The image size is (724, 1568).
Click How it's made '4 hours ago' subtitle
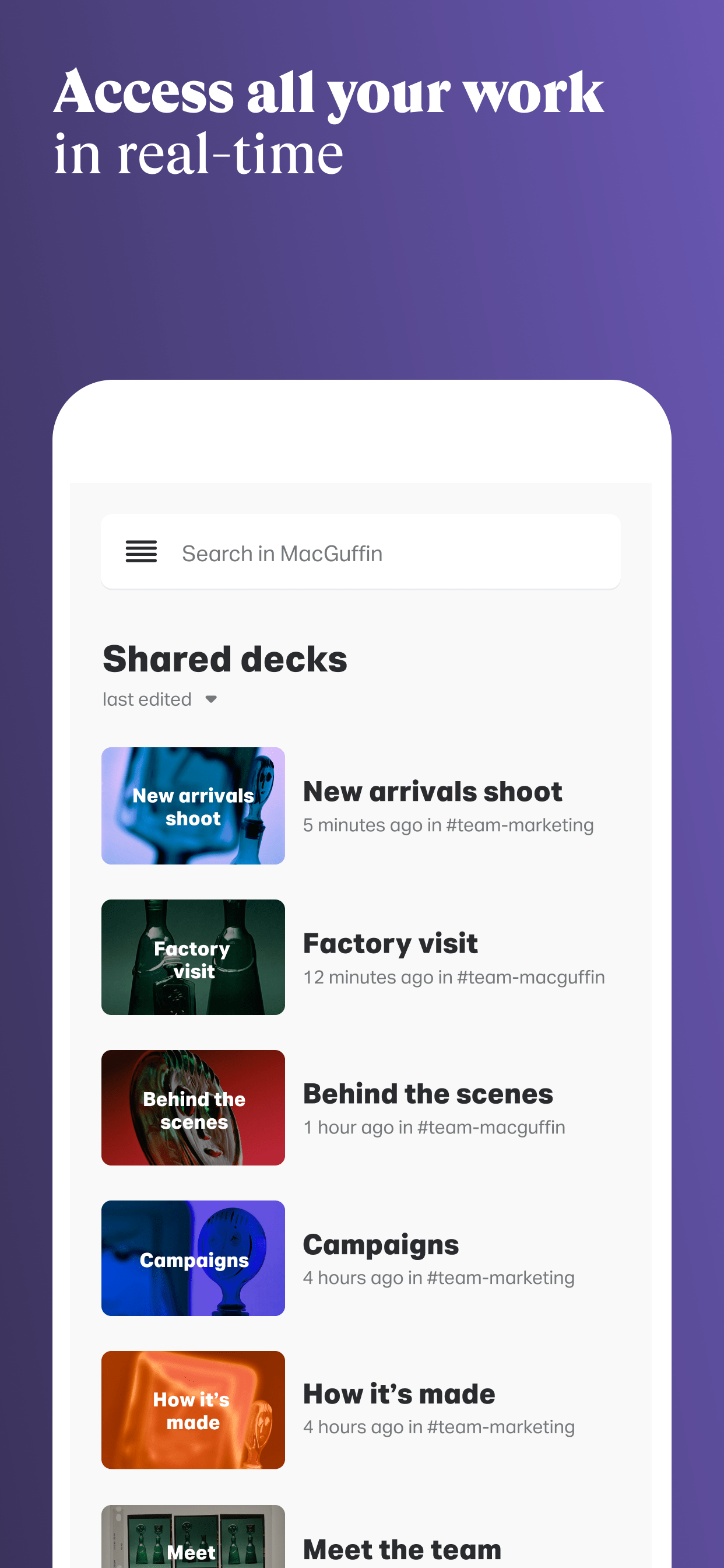click(439, 1427)
